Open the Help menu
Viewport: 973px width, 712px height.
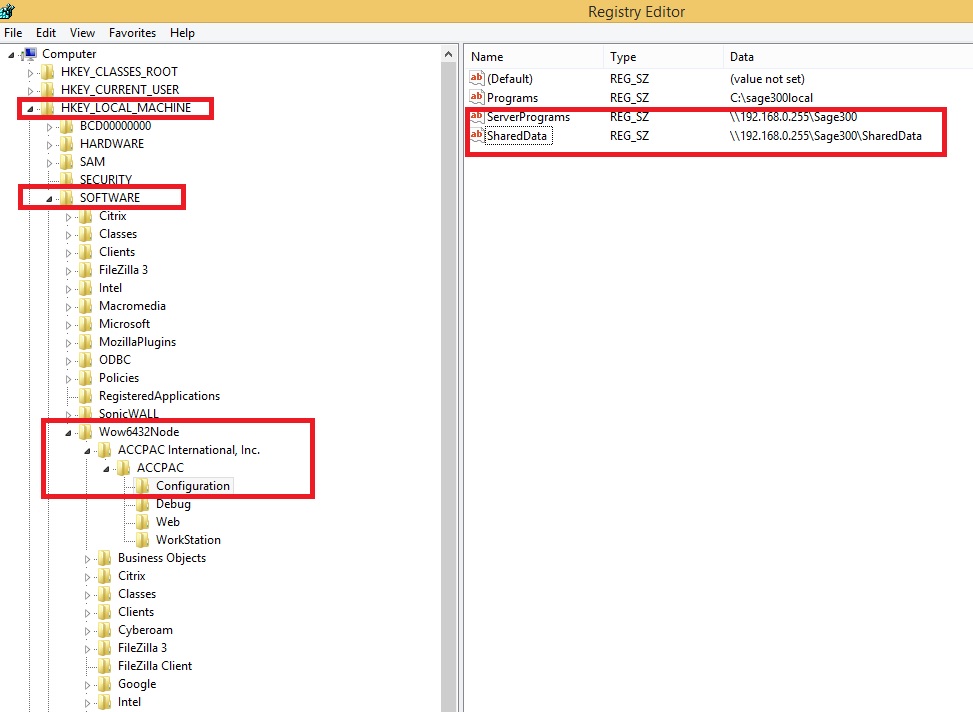click(x=182, y=33)
